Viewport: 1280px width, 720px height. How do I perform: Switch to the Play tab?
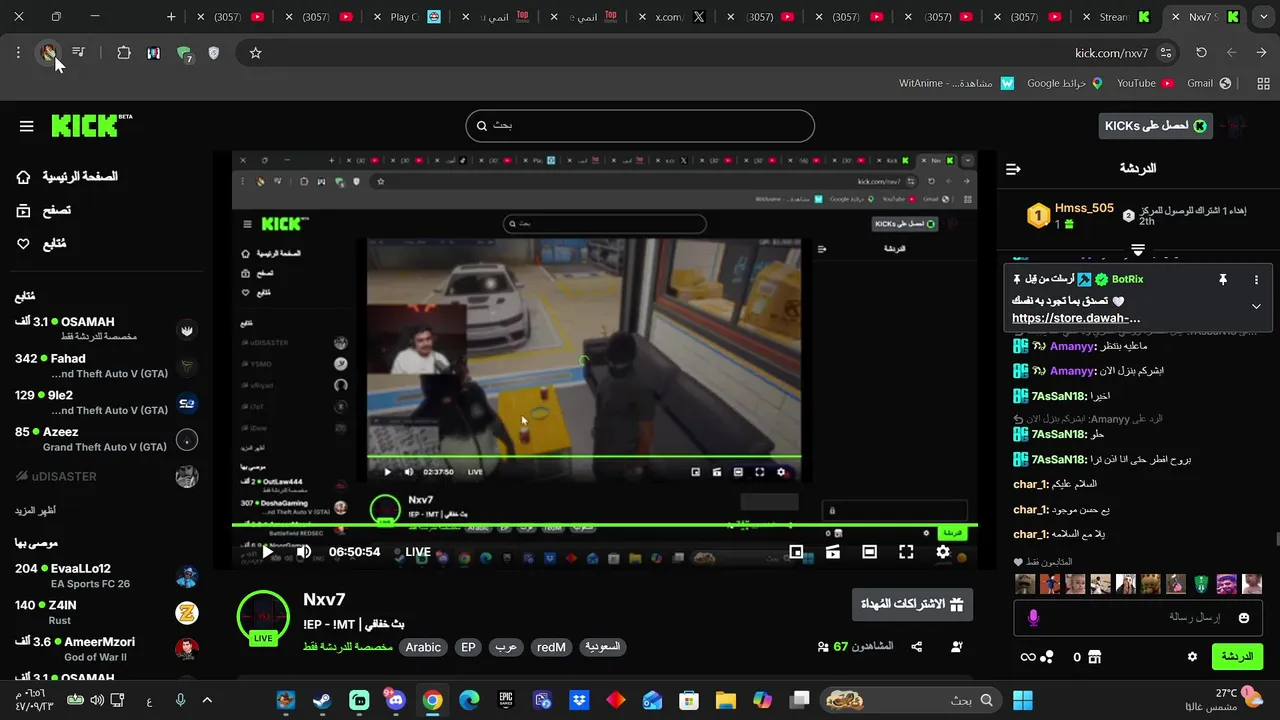tap(410, 17)
